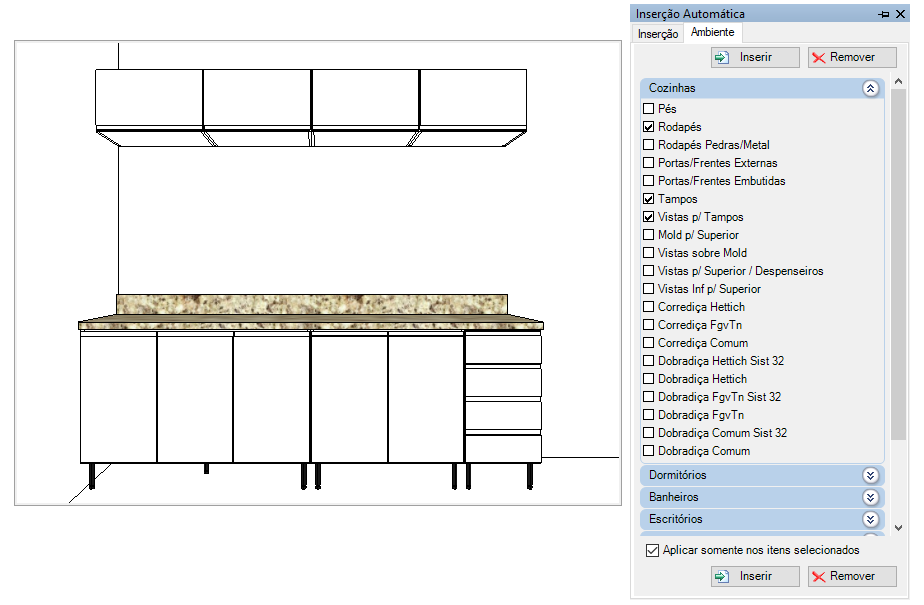Uncheck the Rodapés checkbox
Image resolution: width=924 pixels, height=605 pixels.
tap(649, 127)
